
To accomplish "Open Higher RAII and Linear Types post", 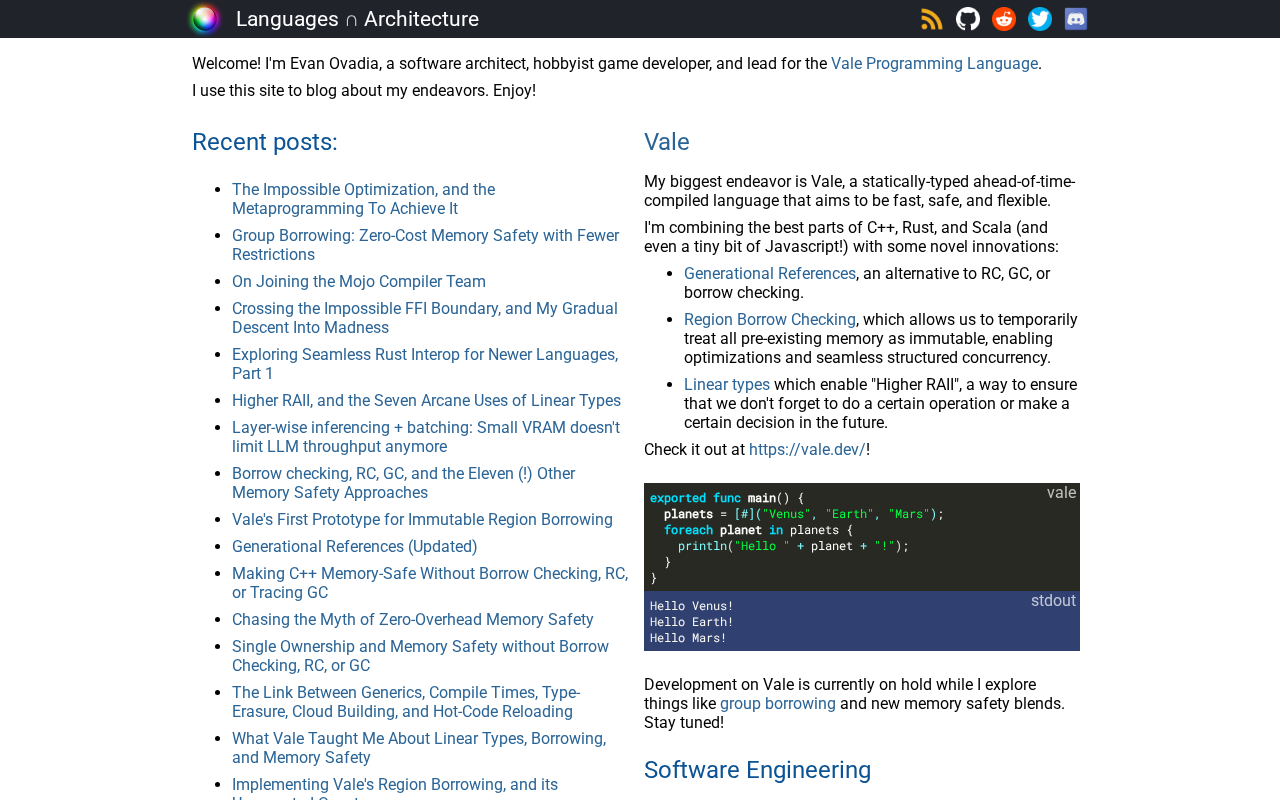I will 426,401.
